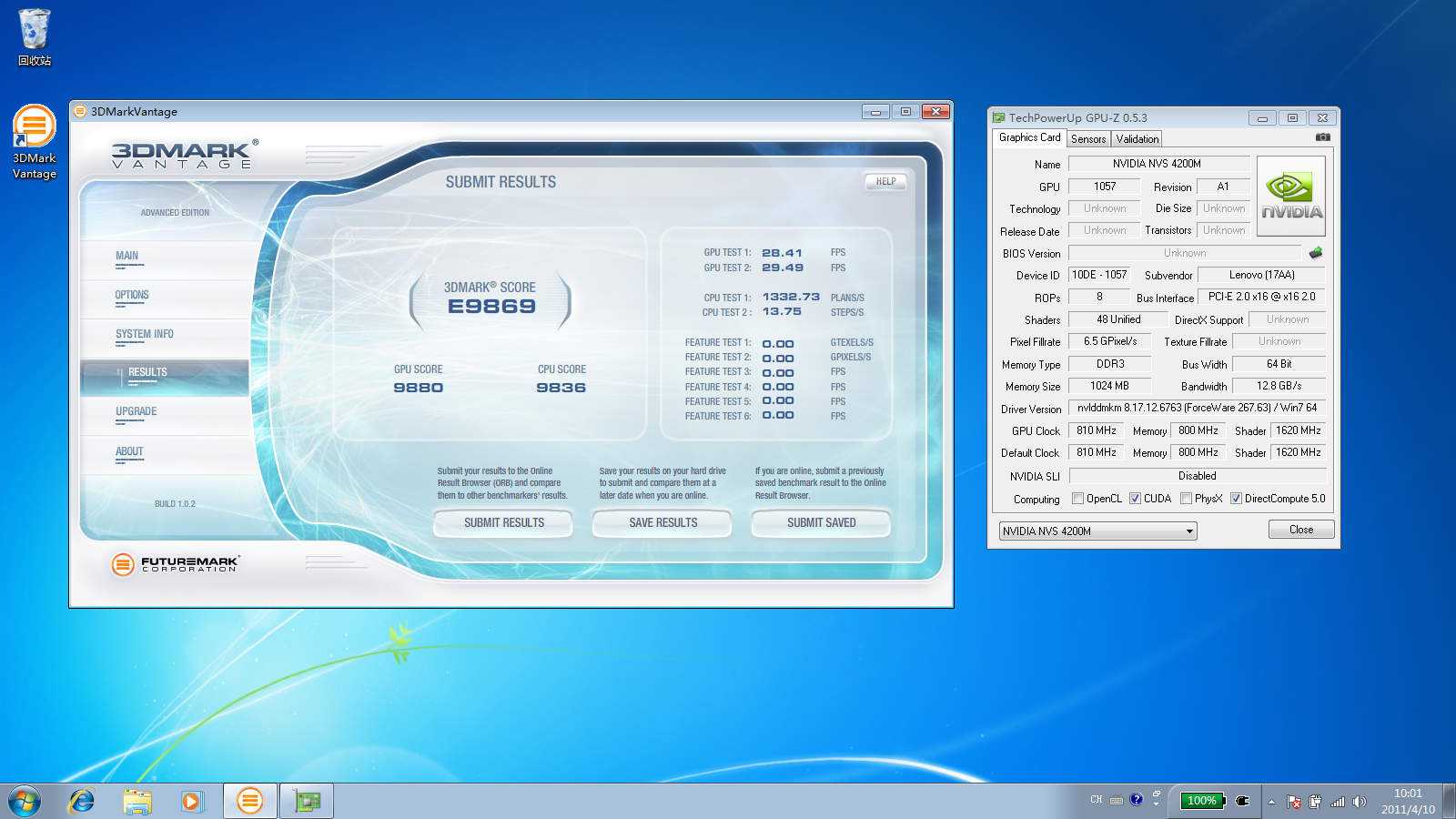Screen dimensions: 1456x819
Task: Click the network signal tray icon
Action: tap(1338, 802)
